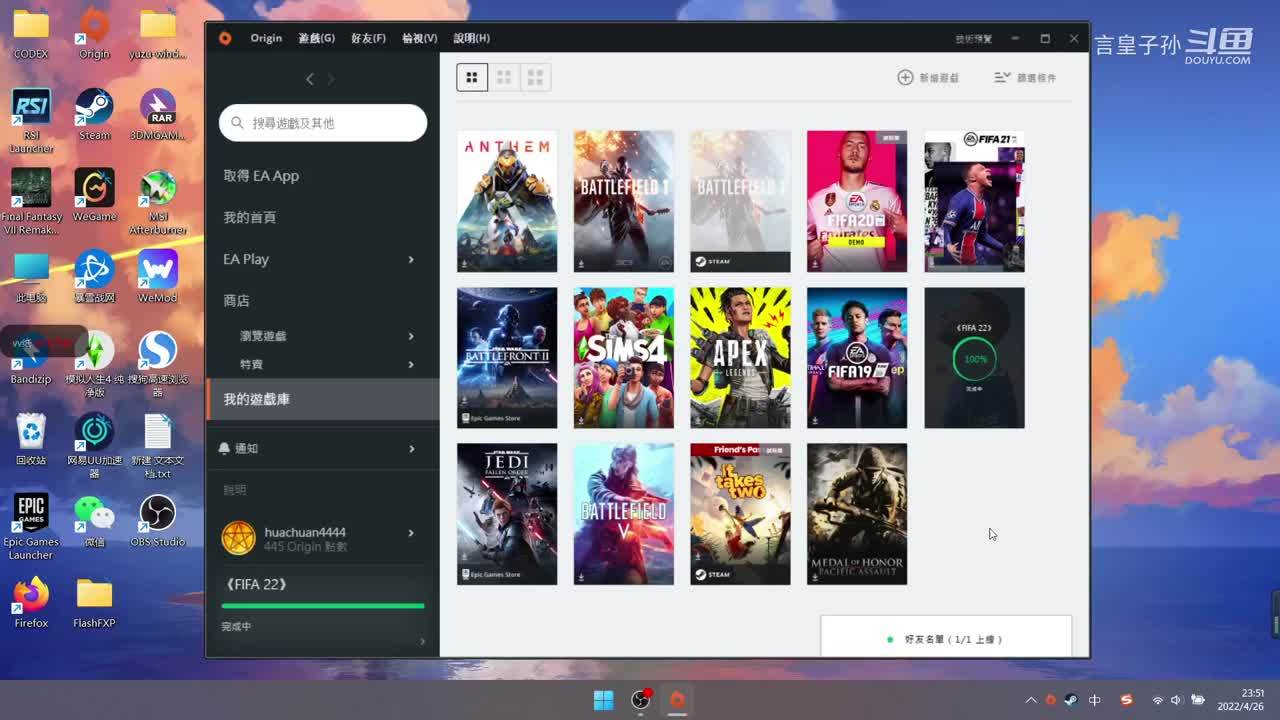Viewport: 1280px width, 720px height.
Task: Expand the 通知 notifications chevron
Action: [411, 449]
